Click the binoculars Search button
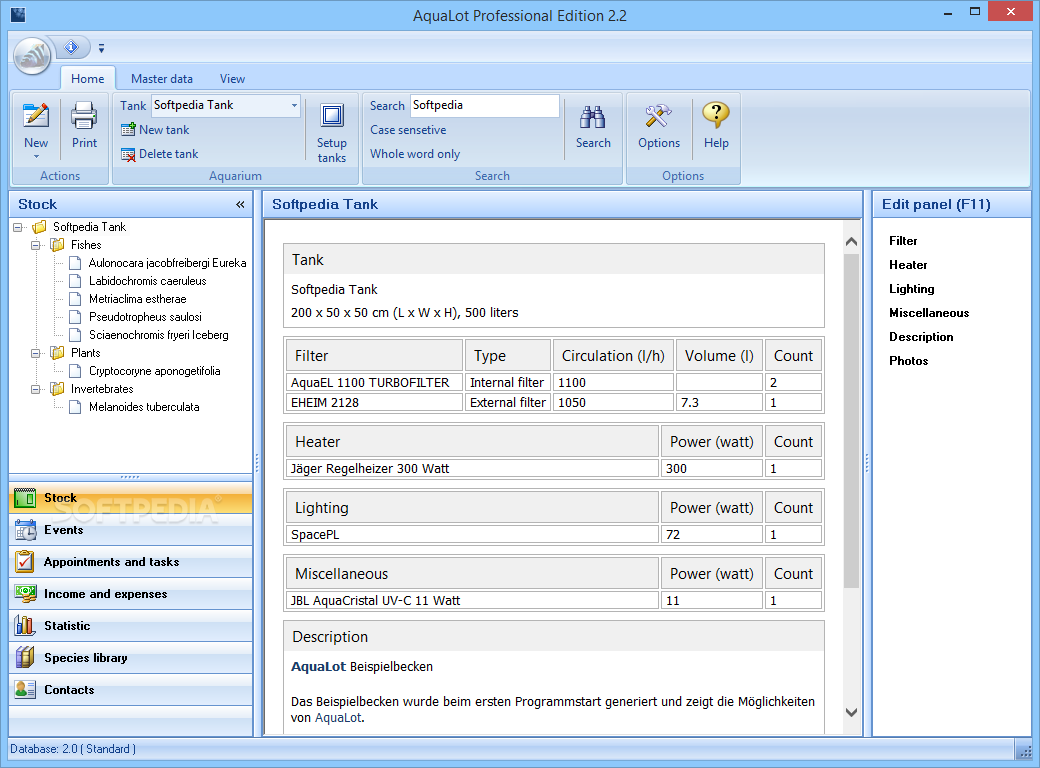 pos(593,127)
